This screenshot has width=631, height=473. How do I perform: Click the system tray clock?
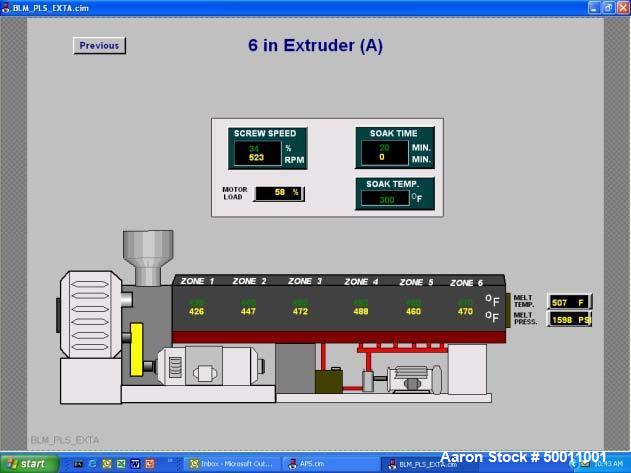[608, 464]
